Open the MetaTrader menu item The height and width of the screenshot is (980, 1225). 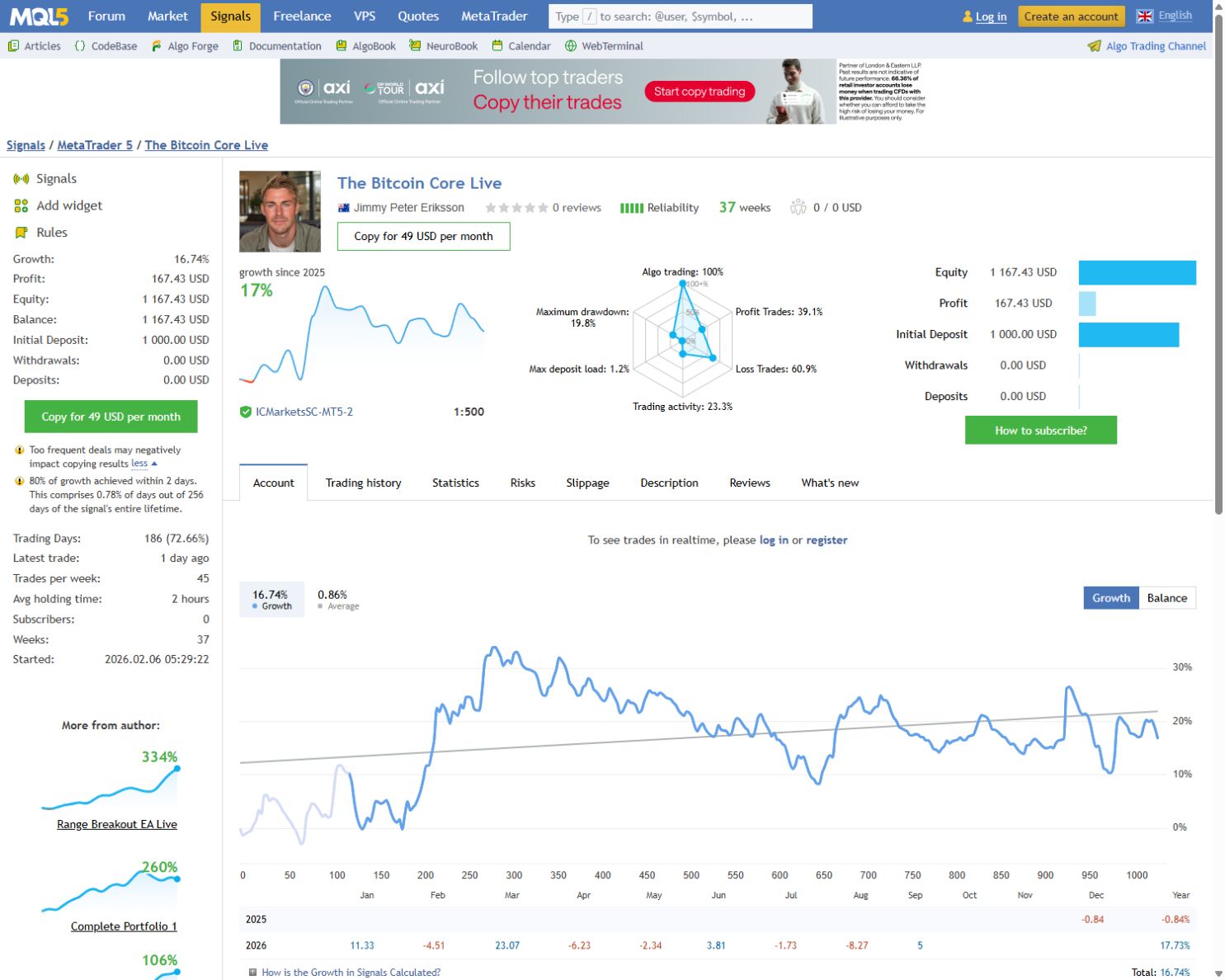(494, 16)
